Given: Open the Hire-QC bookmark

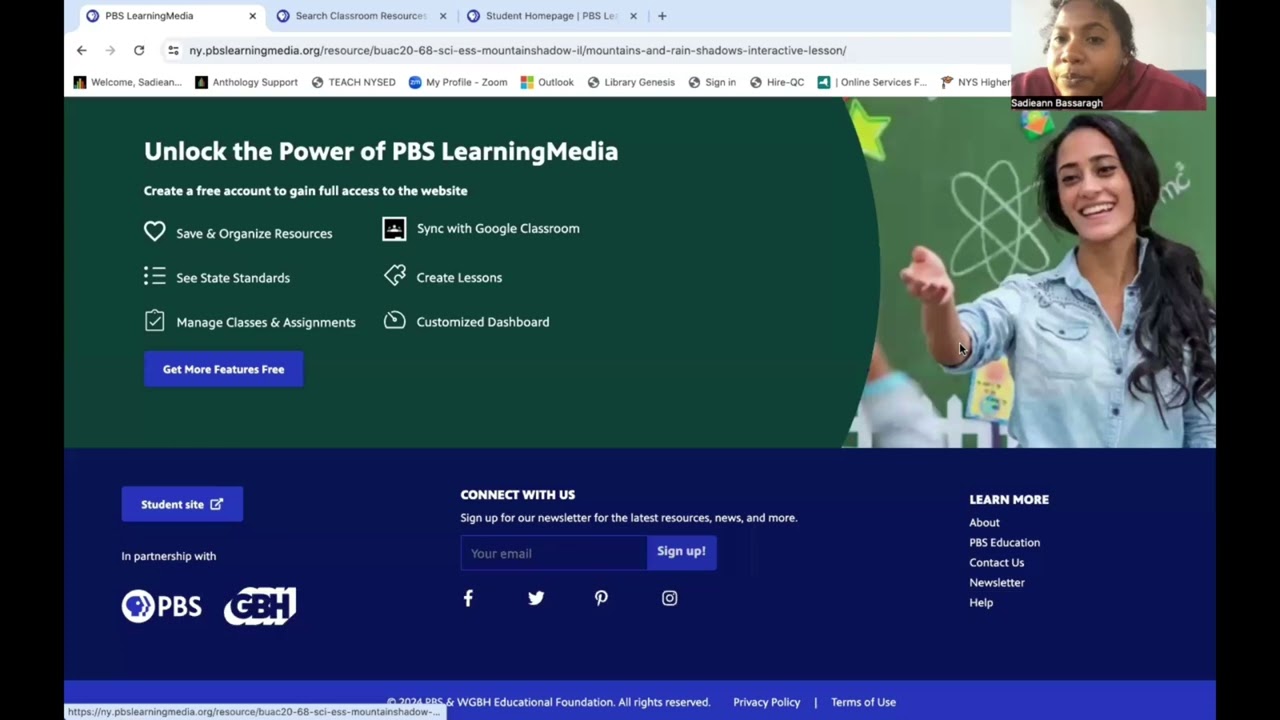Looking at the screenshot, I should pyautogui.click(x=777, y=82).
